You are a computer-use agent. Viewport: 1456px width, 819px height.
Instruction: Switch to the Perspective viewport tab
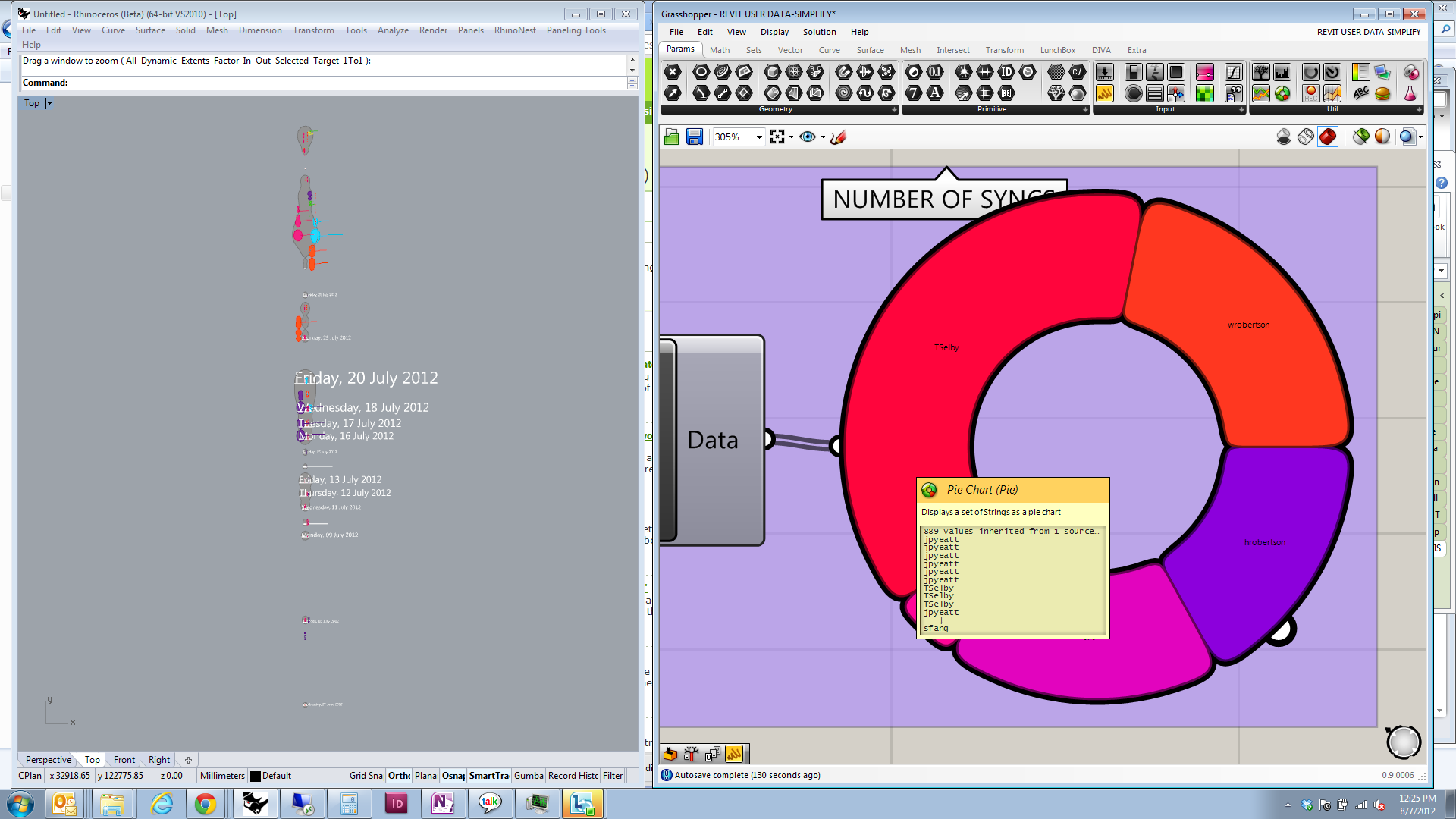pos(49,760)
